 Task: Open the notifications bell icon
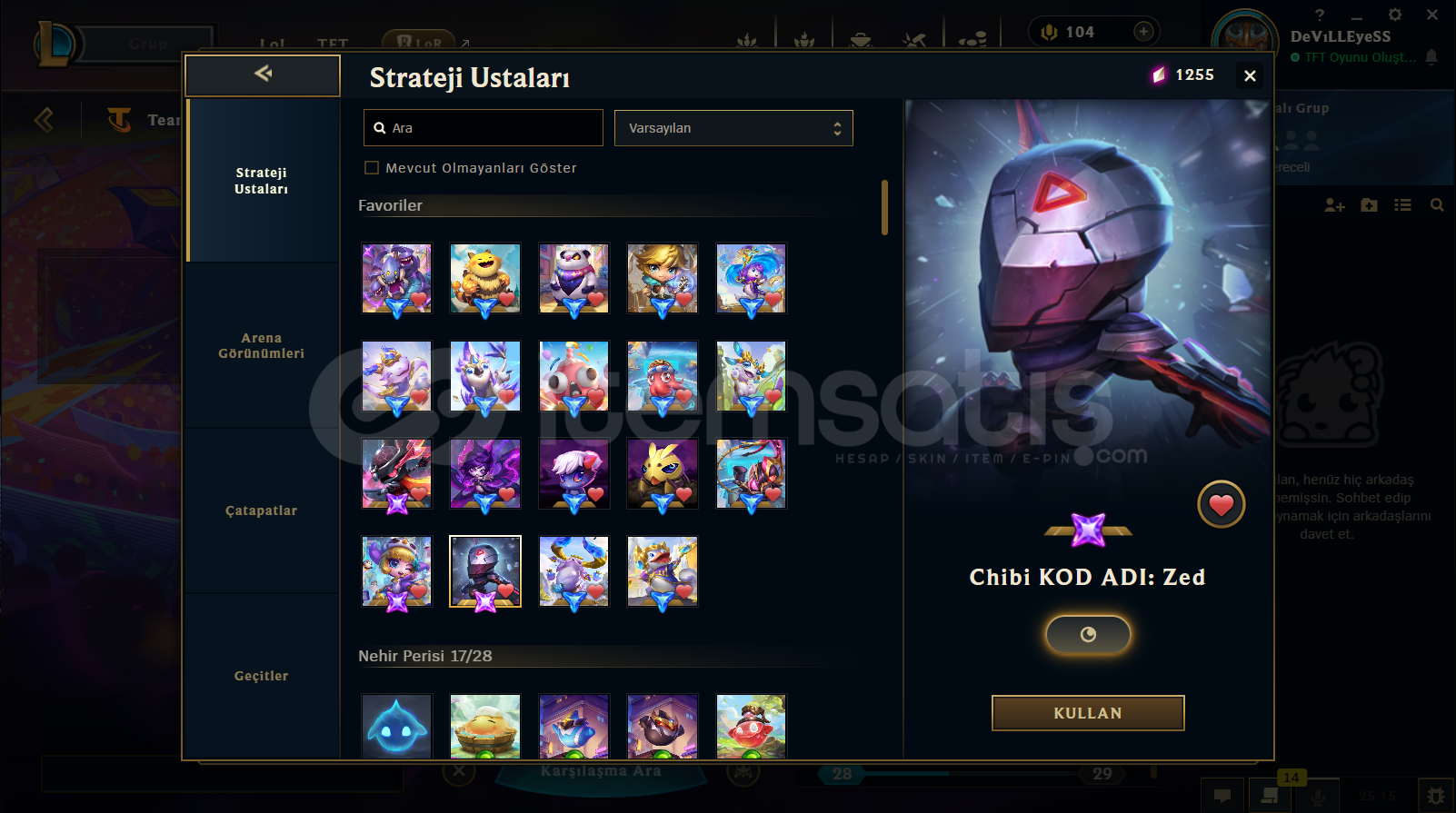pyautogui.click(x=1431, y=57)
